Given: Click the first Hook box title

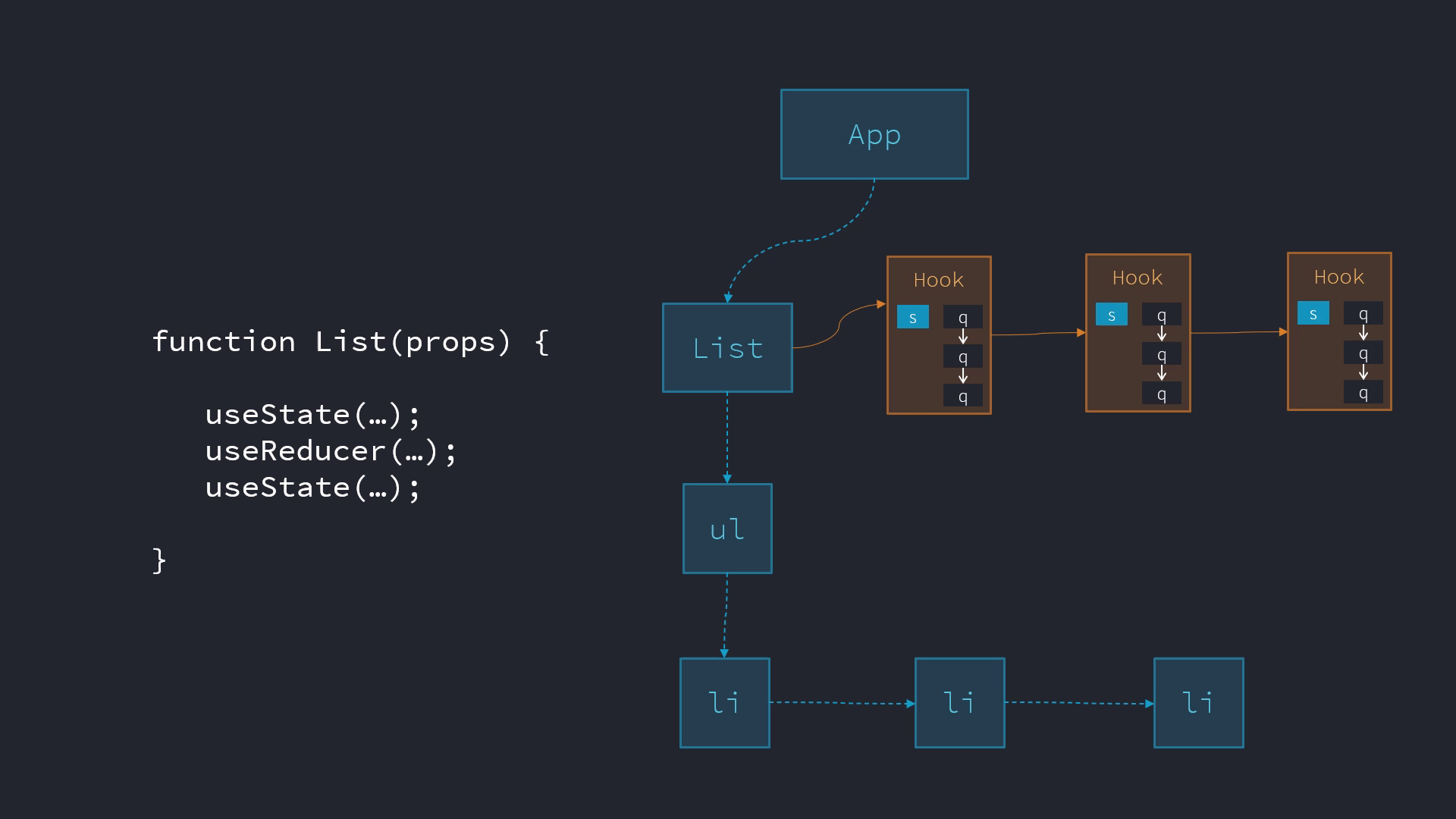Looking at the screenshot, I should [x=939, y=280].
